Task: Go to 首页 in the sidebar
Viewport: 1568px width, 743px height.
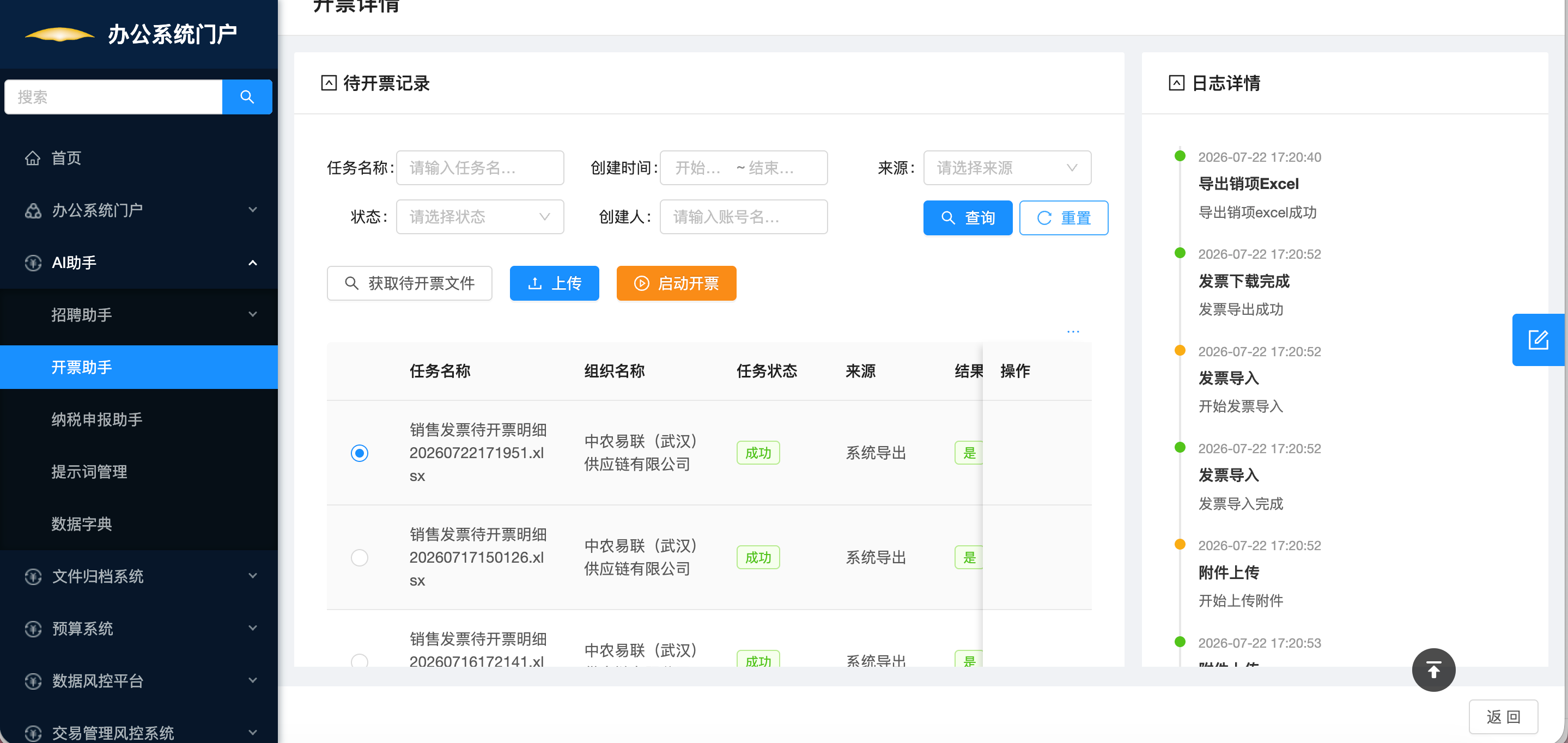Action: coord(139,158)
